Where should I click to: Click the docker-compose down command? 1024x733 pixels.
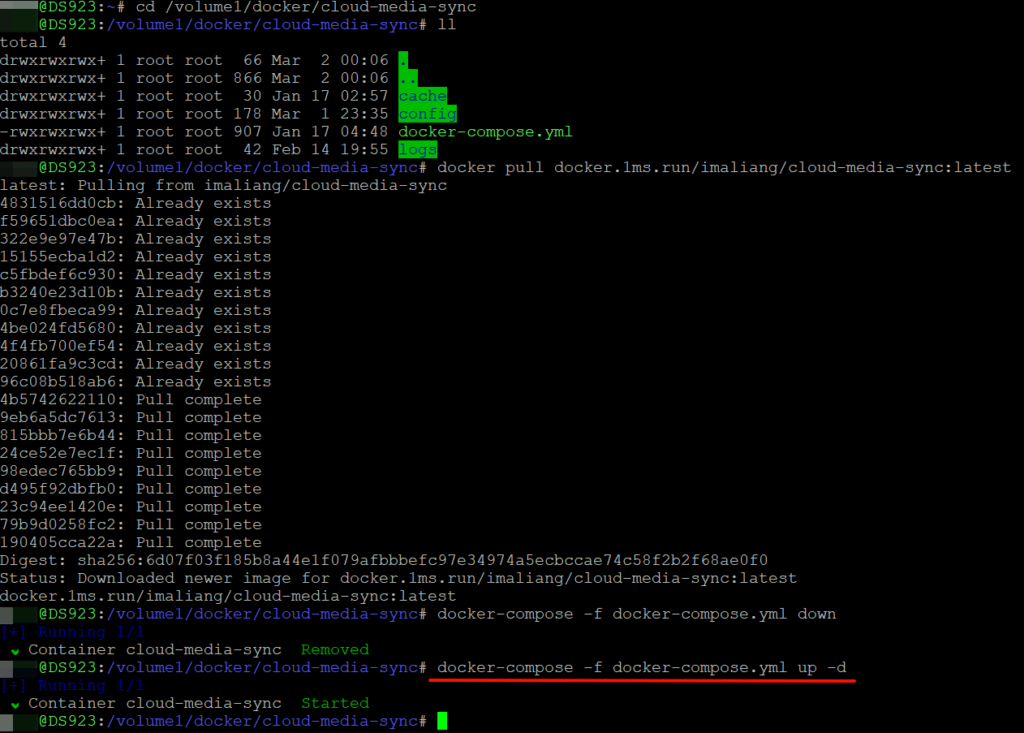pos(636,614)
